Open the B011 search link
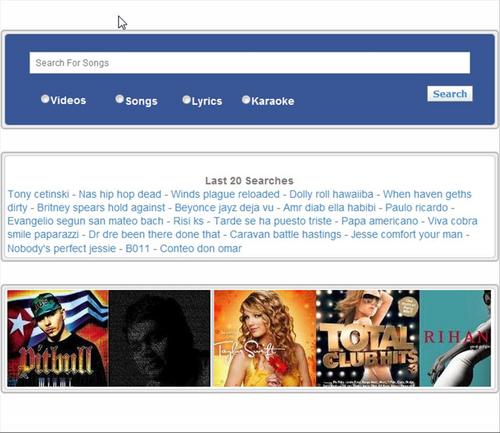The height and width of the screenshot is (433, 500). (x=138, y=248)
